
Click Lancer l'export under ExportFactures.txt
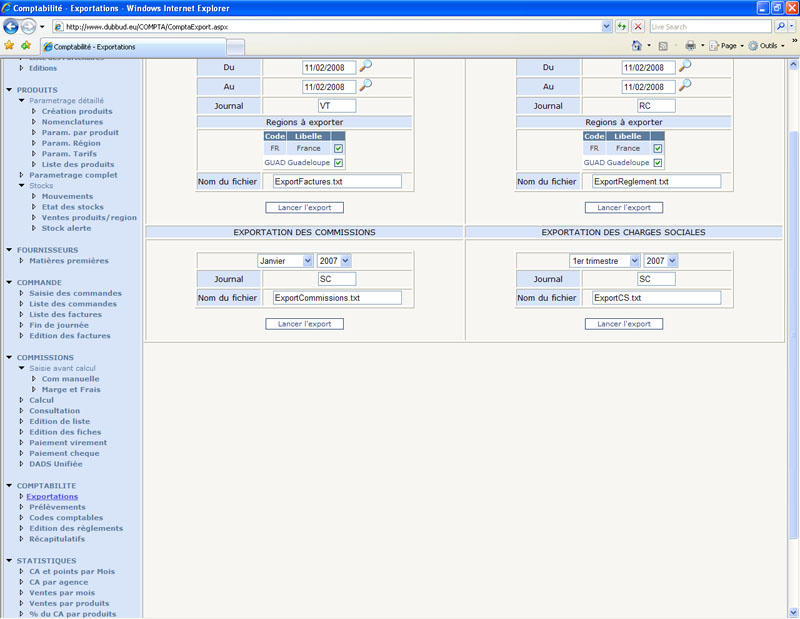click(x=304, y=208)
